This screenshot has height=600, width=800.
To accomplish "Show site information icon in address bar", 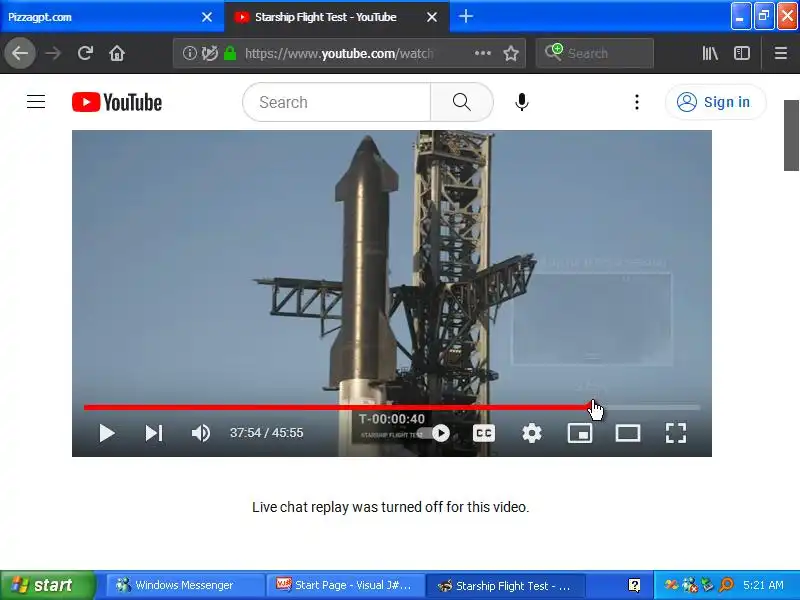I will pyautogui.click(x=189, y=53).
